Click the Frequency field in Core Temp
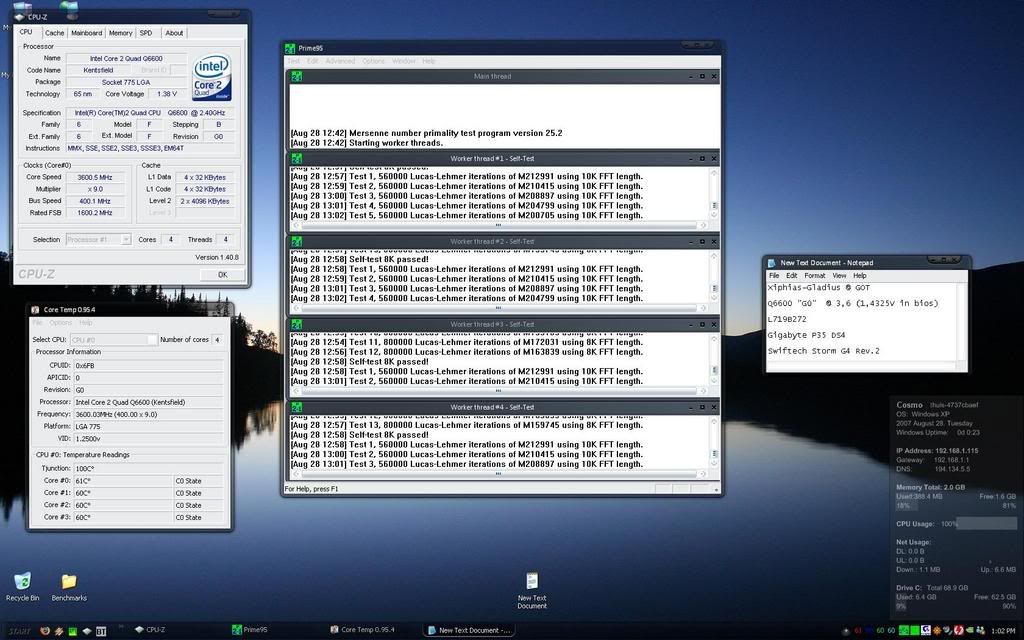The height and width of the screenshot is (640, 1024). pos(148,415)
